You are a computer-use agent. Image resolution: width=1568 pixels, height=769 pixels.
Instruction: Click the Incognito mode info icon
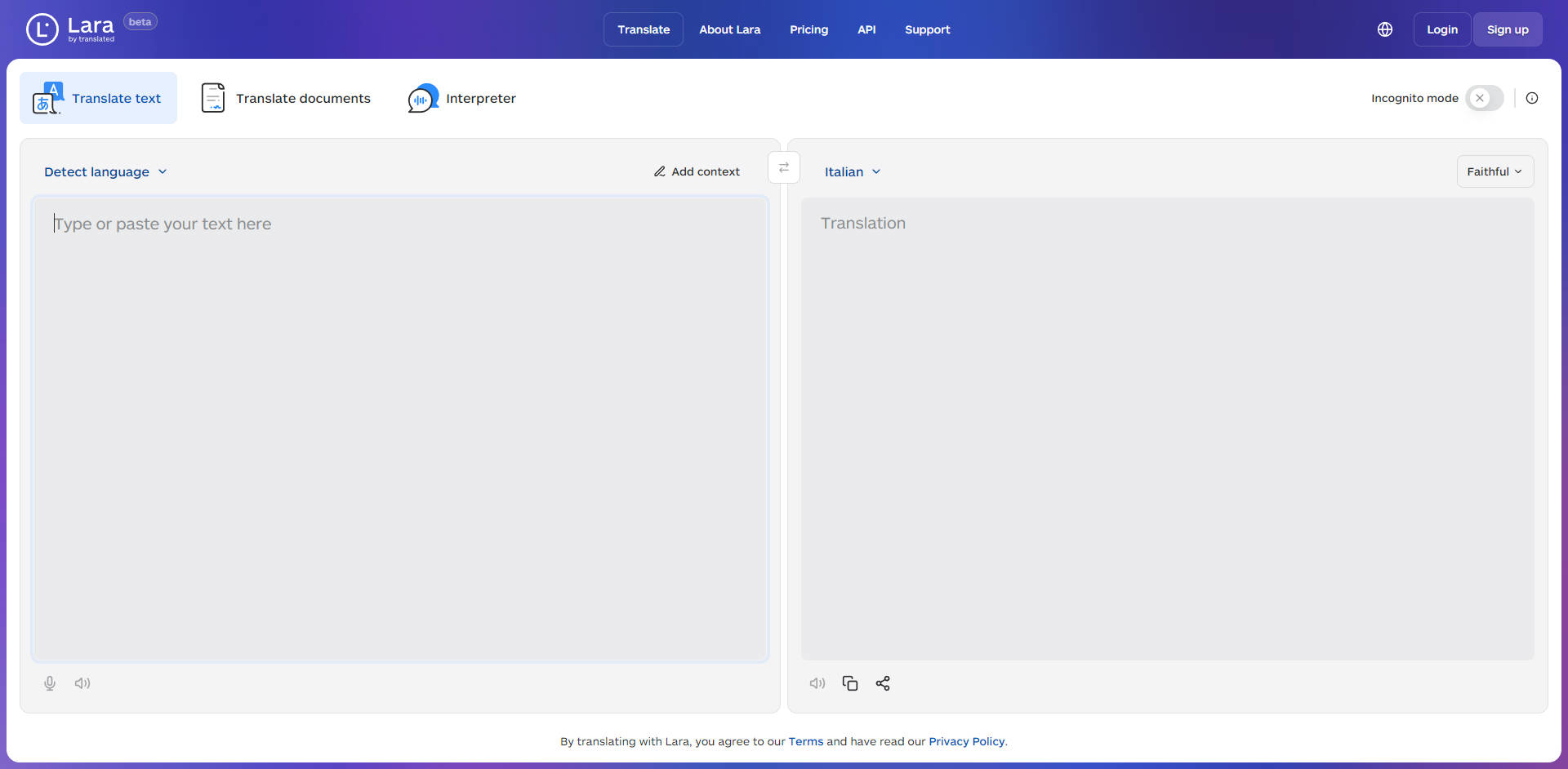(1532, 98)
